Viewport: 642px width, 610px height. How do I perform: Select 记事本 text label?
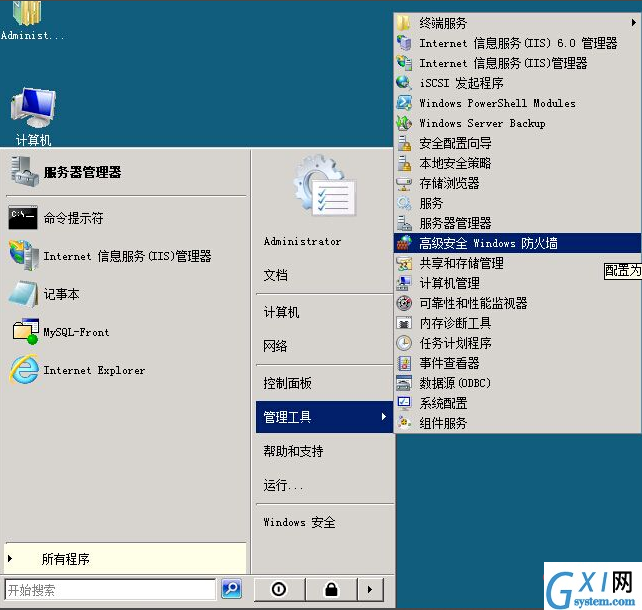coord(61,294)
